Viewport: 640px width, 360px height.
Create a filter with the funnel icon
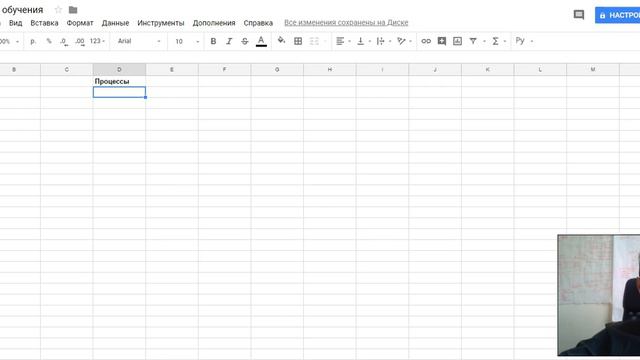473,41
